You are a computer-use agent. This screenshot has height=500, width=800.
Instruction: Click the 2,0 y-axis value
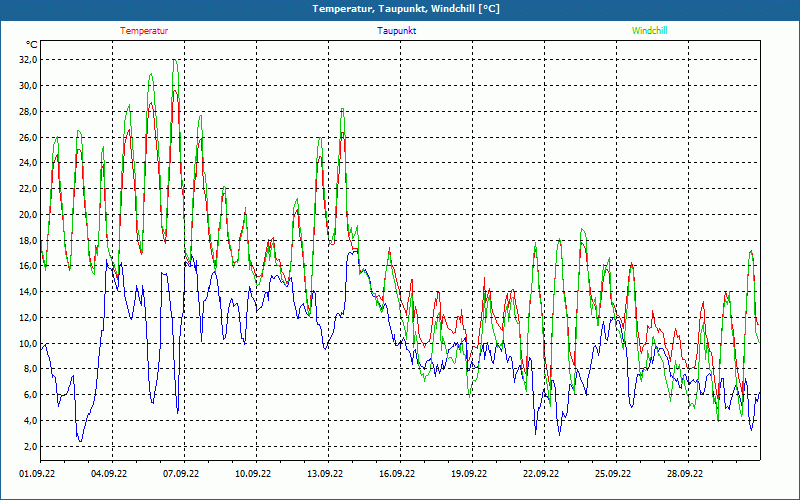point(30,446)
